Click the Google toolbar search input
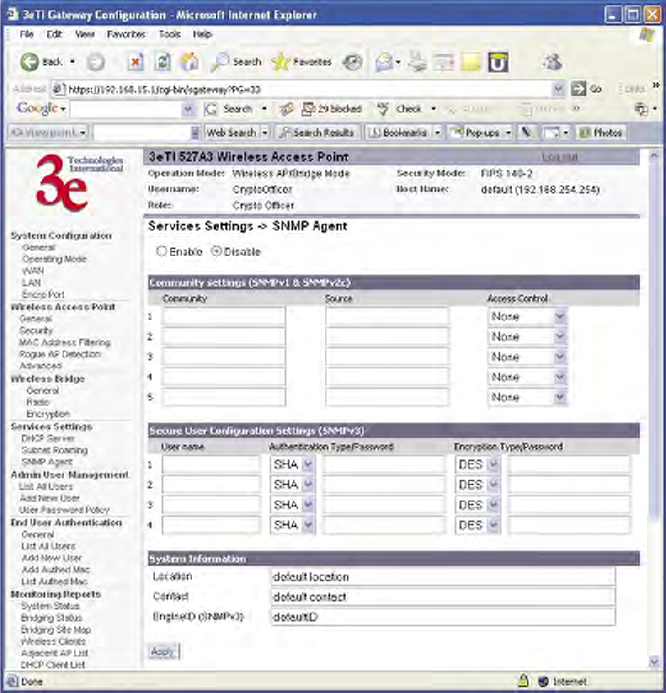 [126, 109]
